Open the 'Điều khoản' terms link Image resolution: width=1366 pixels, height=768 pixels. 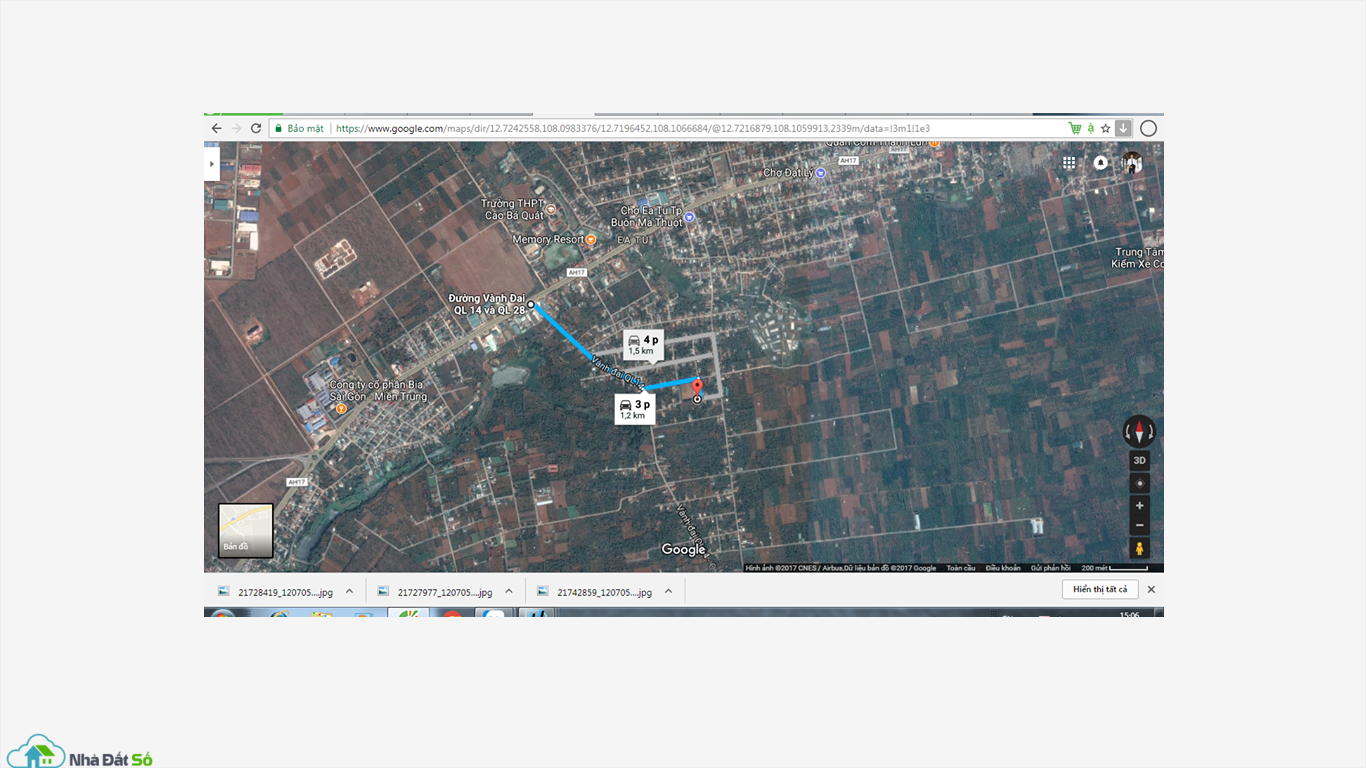(1003, 568)
